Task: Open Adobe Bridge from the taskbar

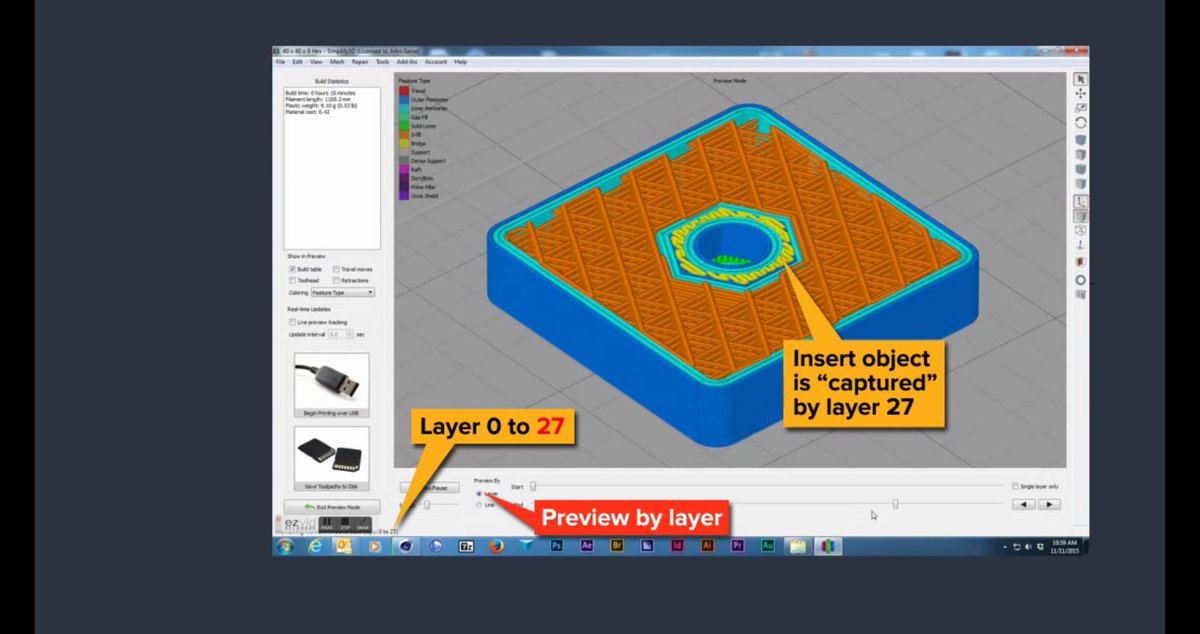Action: click(x=617, y=546)
